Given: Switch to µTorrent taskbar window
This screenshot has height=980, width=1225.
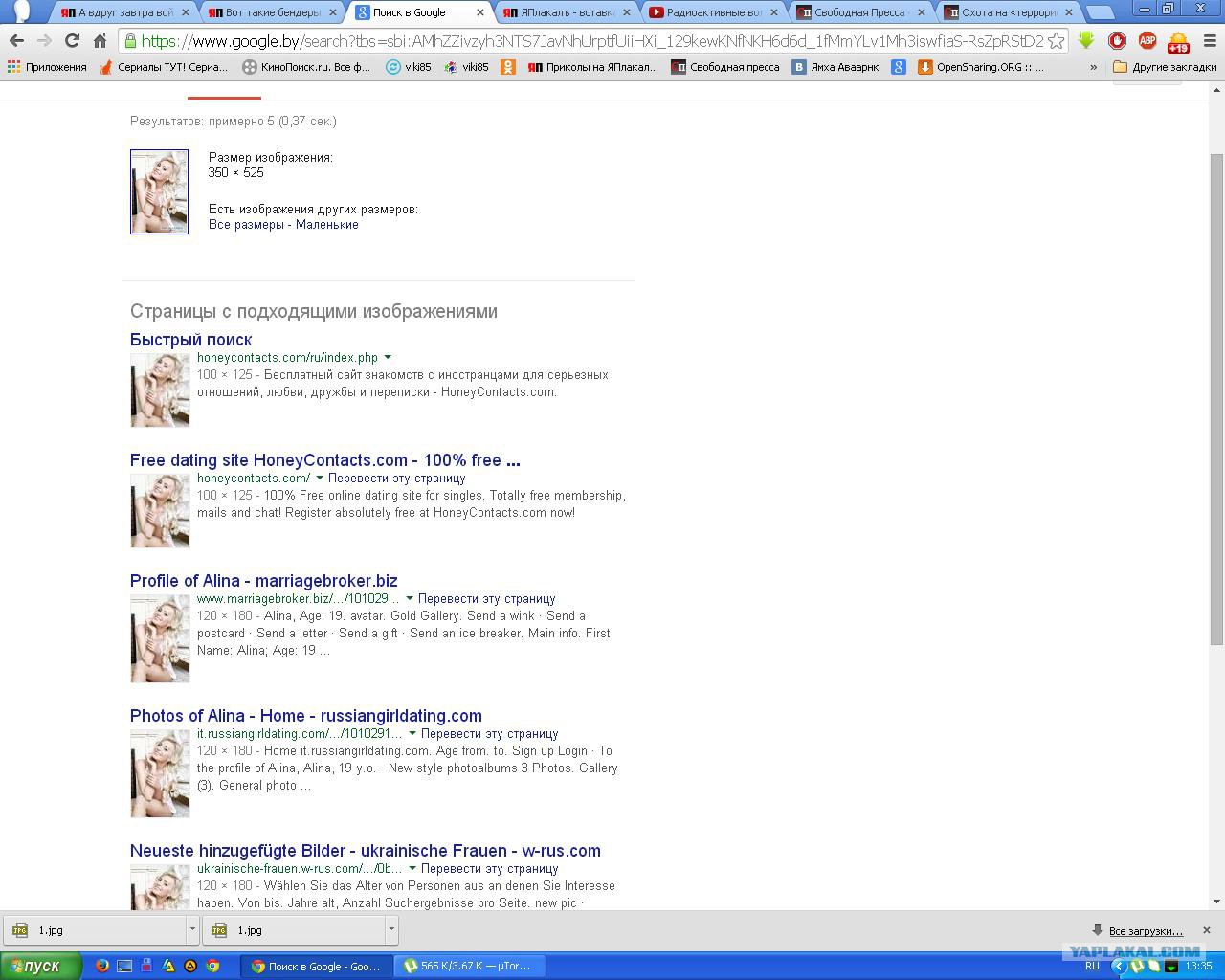Looking at the screenshot, I should point(469,966).
